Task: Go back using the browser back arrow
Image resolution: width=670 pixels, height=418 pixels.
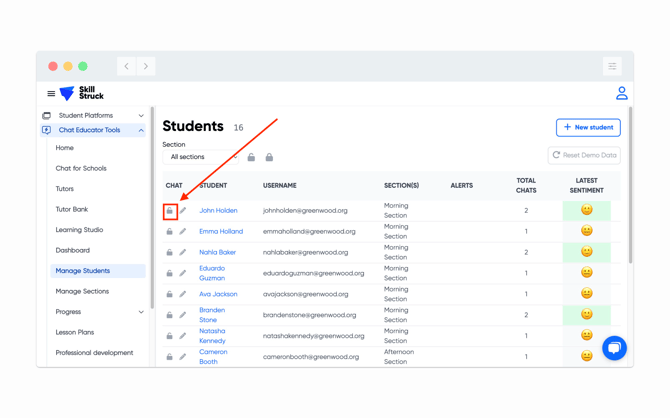Action: click(x=127, y=67)
